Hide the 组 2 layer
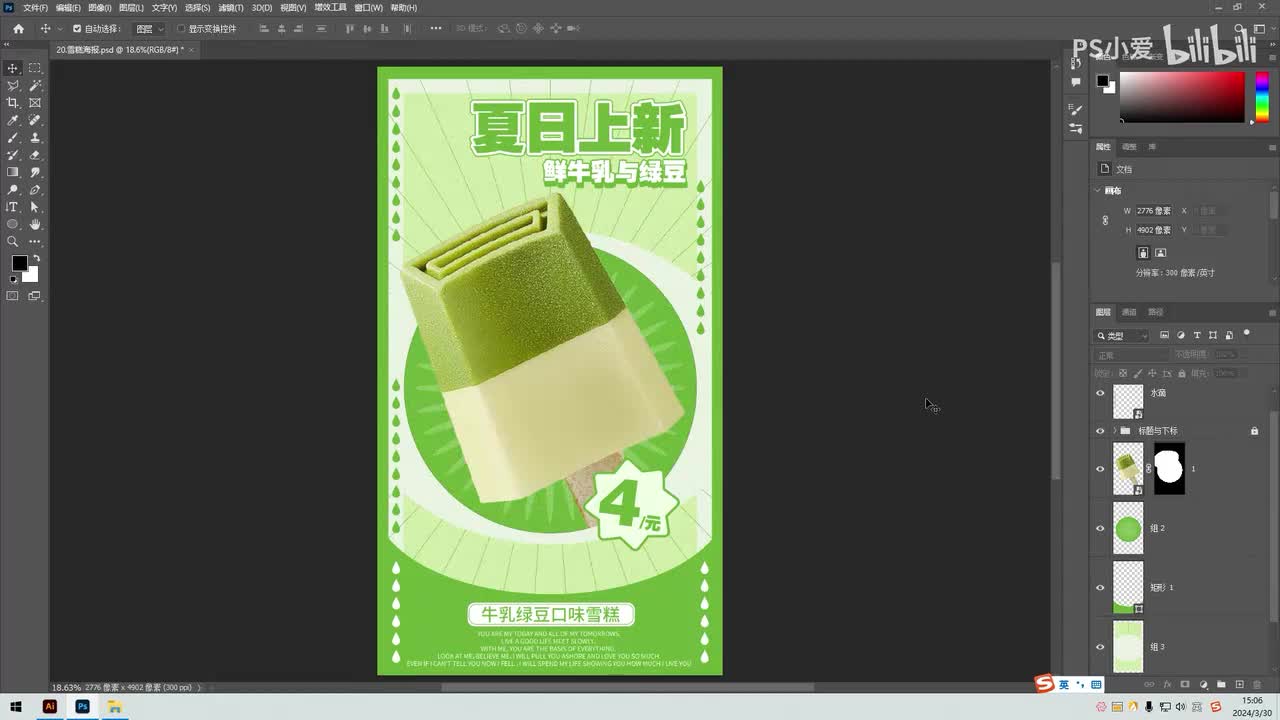The width and height of the screenshot is (1280, 720). [x=1101, y=528]
